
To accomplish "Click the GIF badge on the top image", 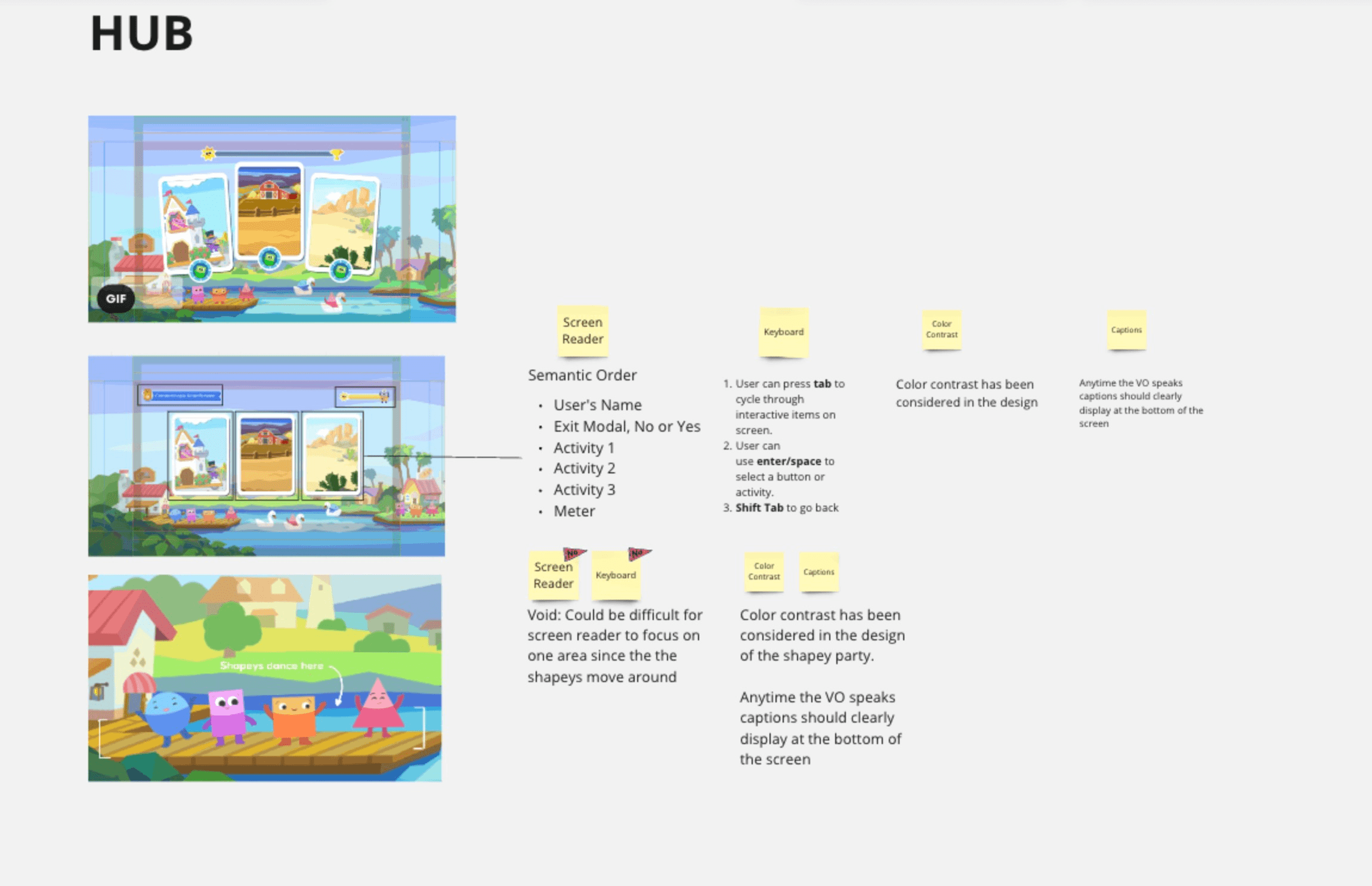I will click(116, 298).
